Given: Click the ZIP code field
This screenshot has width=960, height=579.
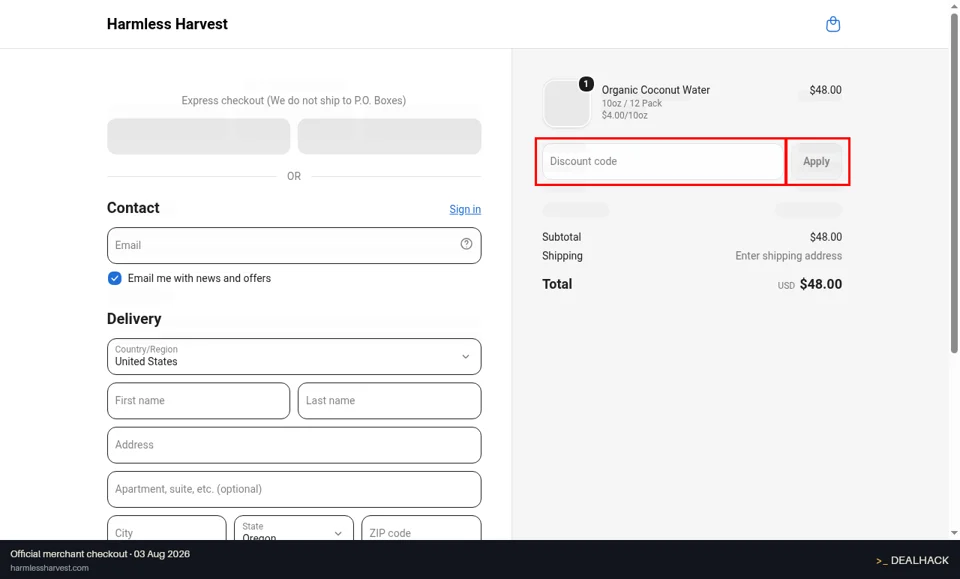Looking at the screenshot, I should pos(421,528).
